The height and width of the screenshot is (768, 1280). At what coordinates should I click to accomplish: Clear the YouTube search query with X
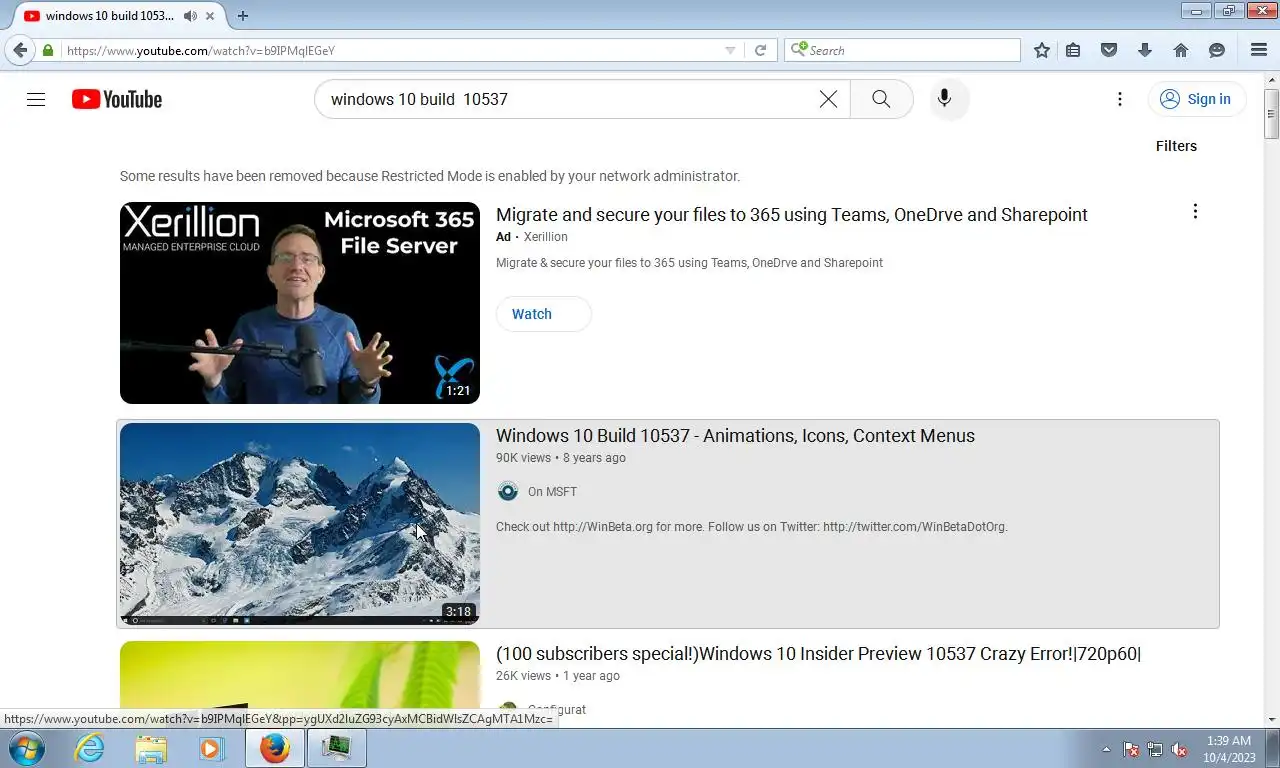click(x=828, y=99)
